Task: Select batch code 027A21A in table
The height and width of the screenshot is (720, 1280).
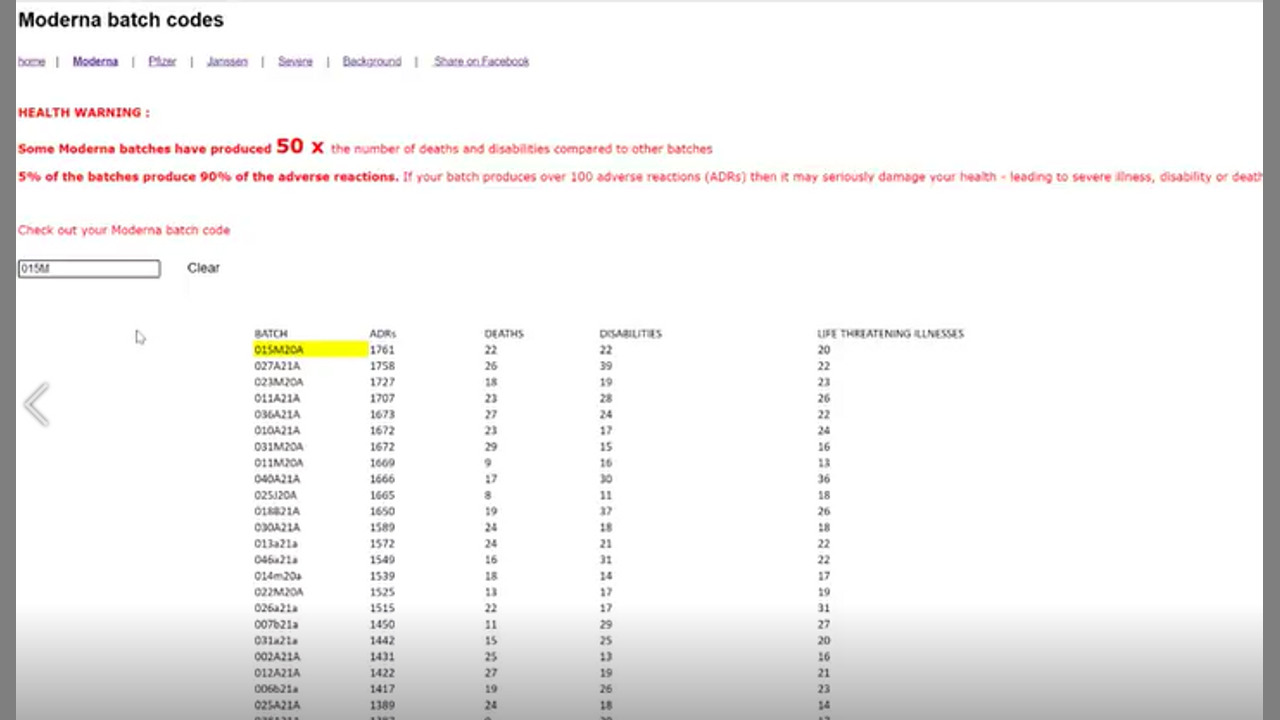Action: tap(277, 366)
